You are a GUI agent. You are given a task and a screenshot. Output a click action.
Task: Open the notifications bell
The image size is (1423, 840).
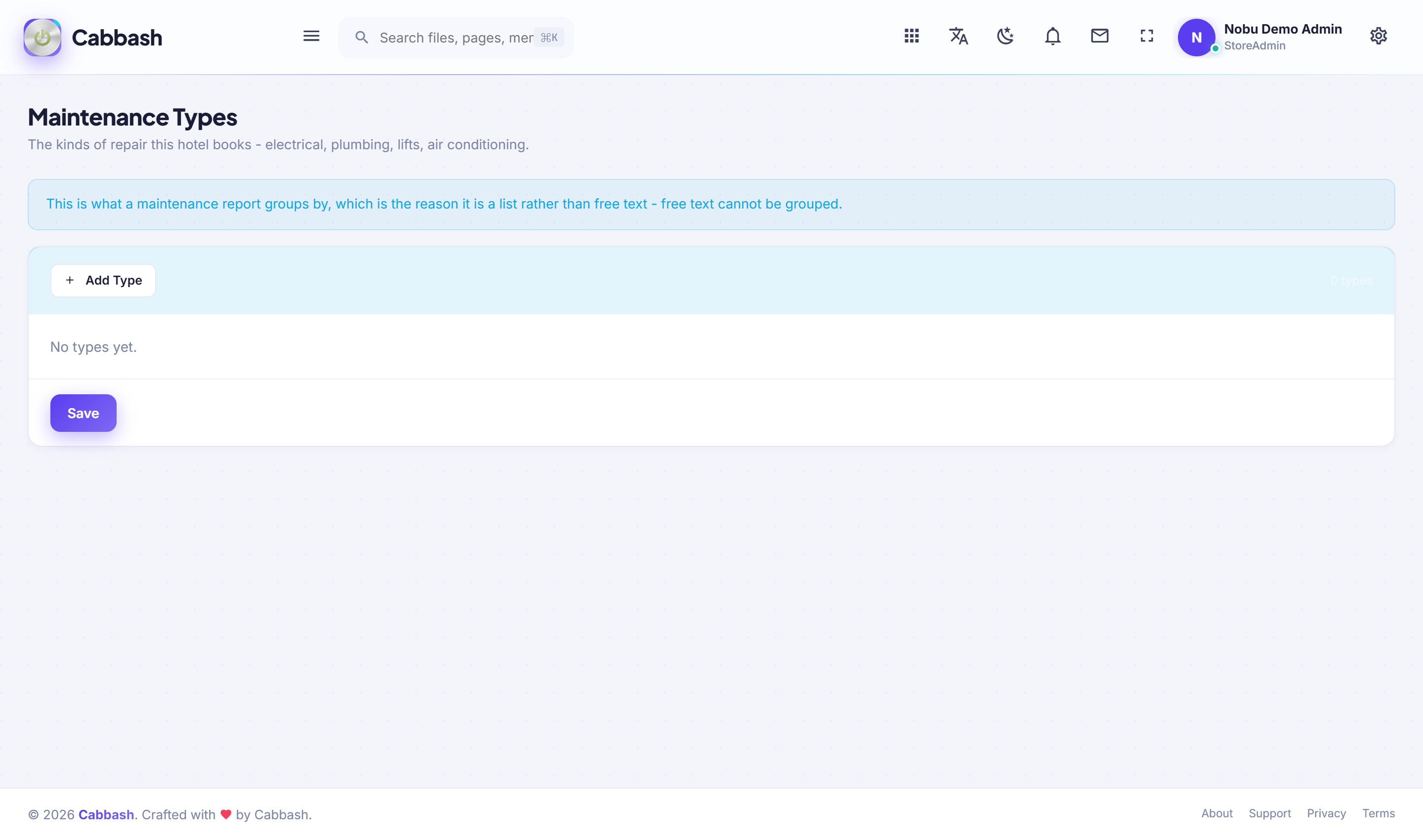coord(1052,36)
